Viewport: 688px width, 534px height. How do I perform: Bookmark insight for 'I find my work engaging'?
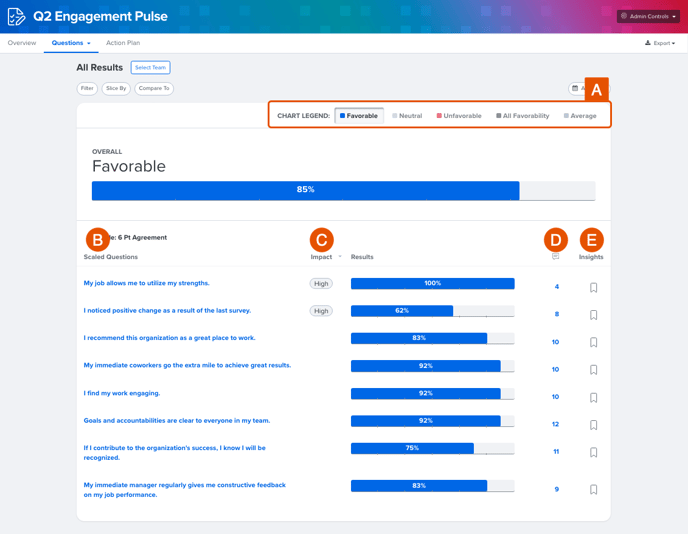(593, 398)
